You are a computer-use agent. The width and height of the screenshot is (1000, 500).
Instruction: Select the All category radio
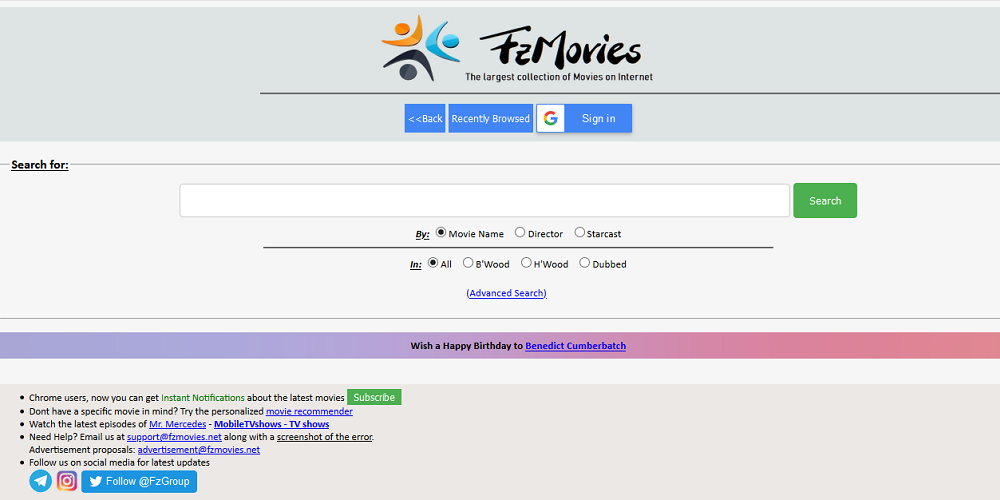tap(433, 263)
